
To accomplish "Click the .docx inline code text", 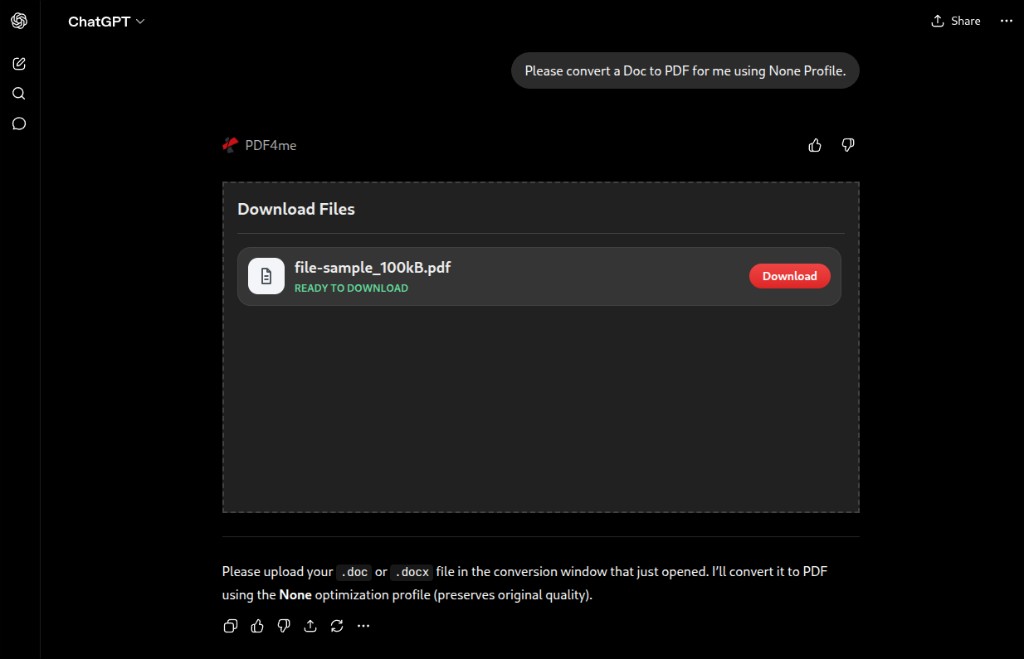I will coord(411,572).
